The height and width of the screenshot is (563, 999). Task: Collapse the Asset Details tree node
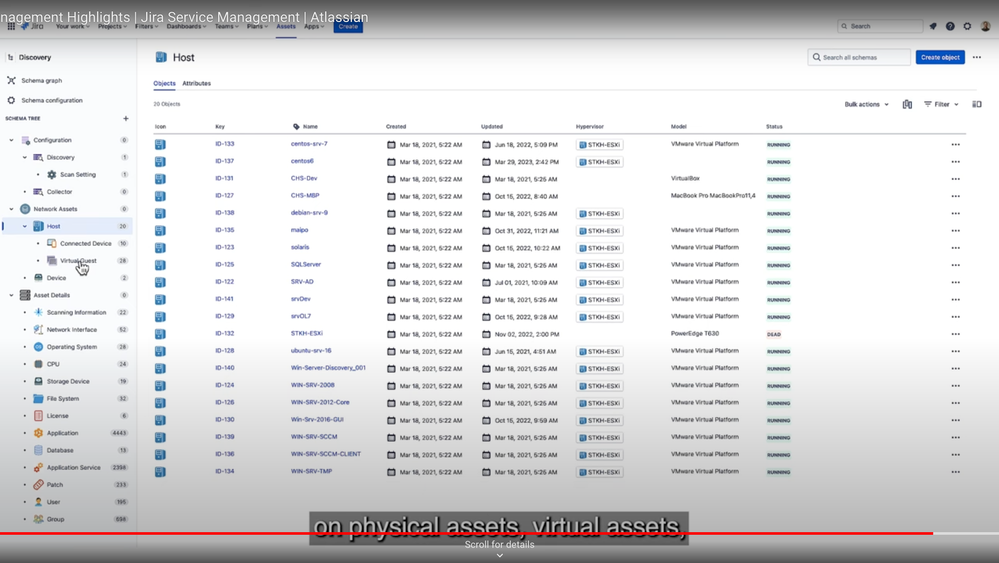click(x=11, y=296)
